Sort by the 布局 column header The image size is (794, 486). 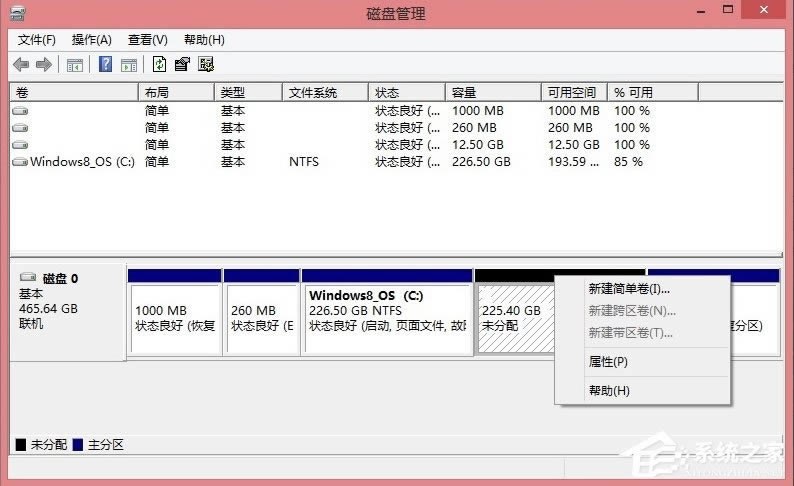pyautogui.click(x=176, y=93)
